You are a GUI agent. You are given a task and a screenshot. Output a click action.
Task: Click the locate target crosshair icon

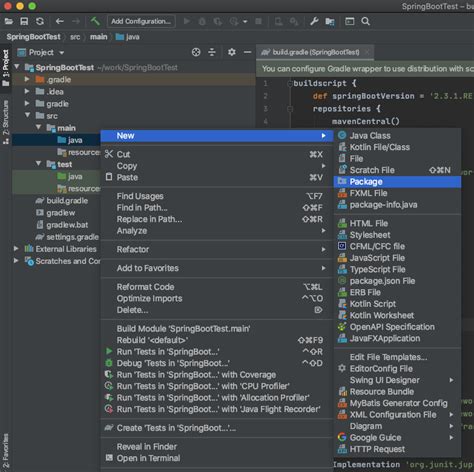coord(196,52)
